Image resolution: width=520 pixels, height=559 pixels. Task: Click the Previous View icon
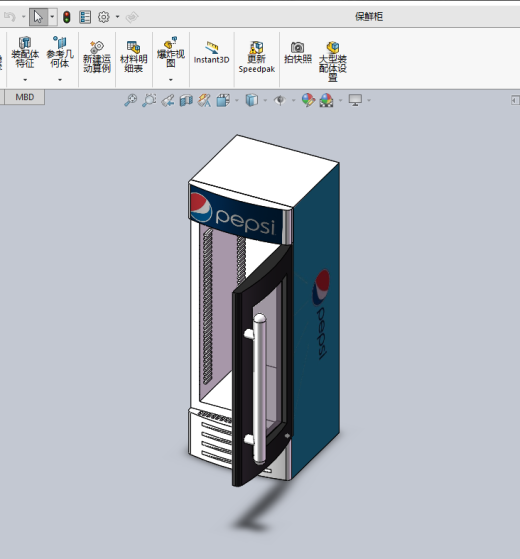pyautogui.click(x=168, y=101)
